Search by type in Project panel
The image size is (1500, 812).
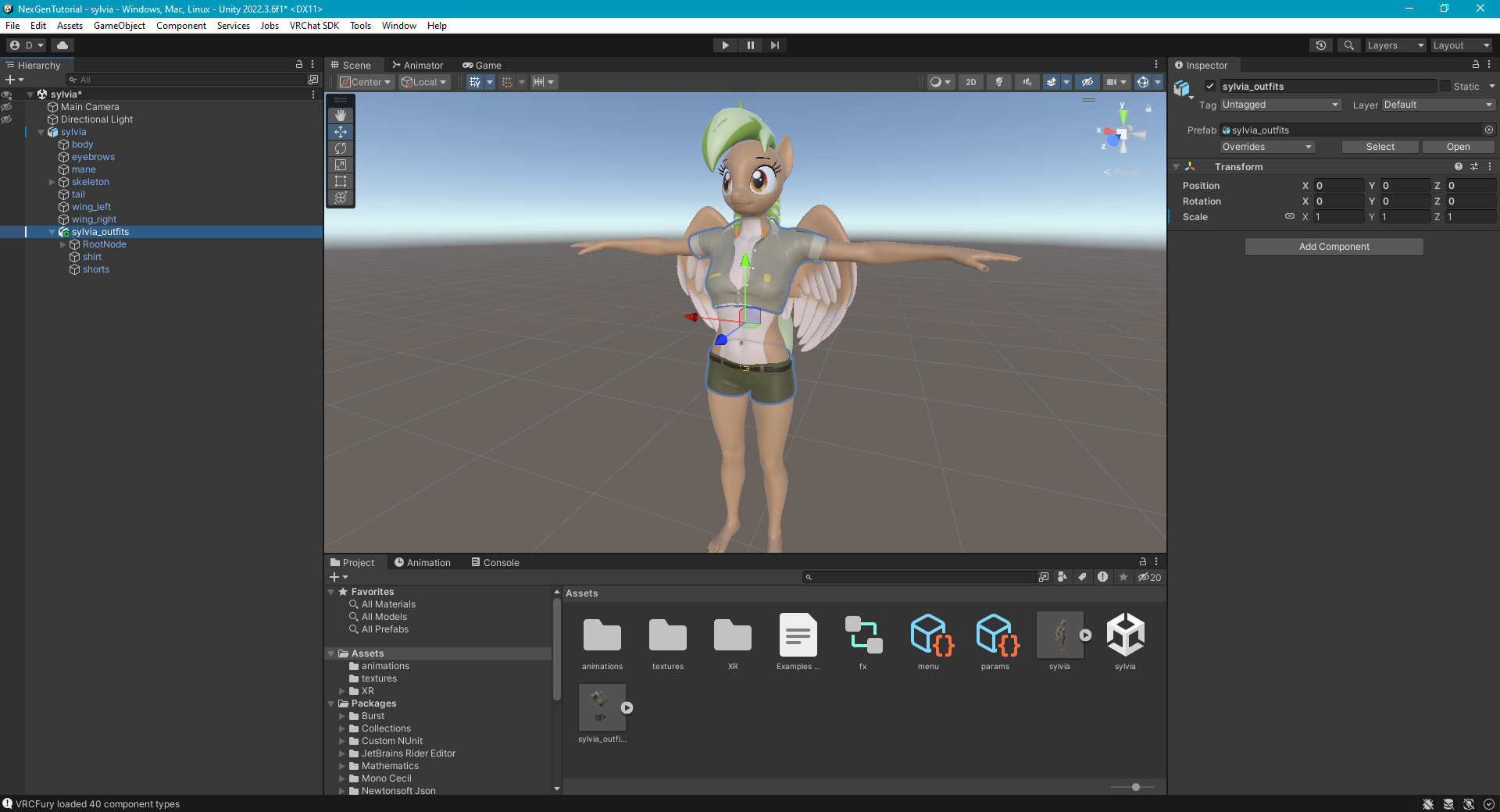click(x=1062, y=577)
